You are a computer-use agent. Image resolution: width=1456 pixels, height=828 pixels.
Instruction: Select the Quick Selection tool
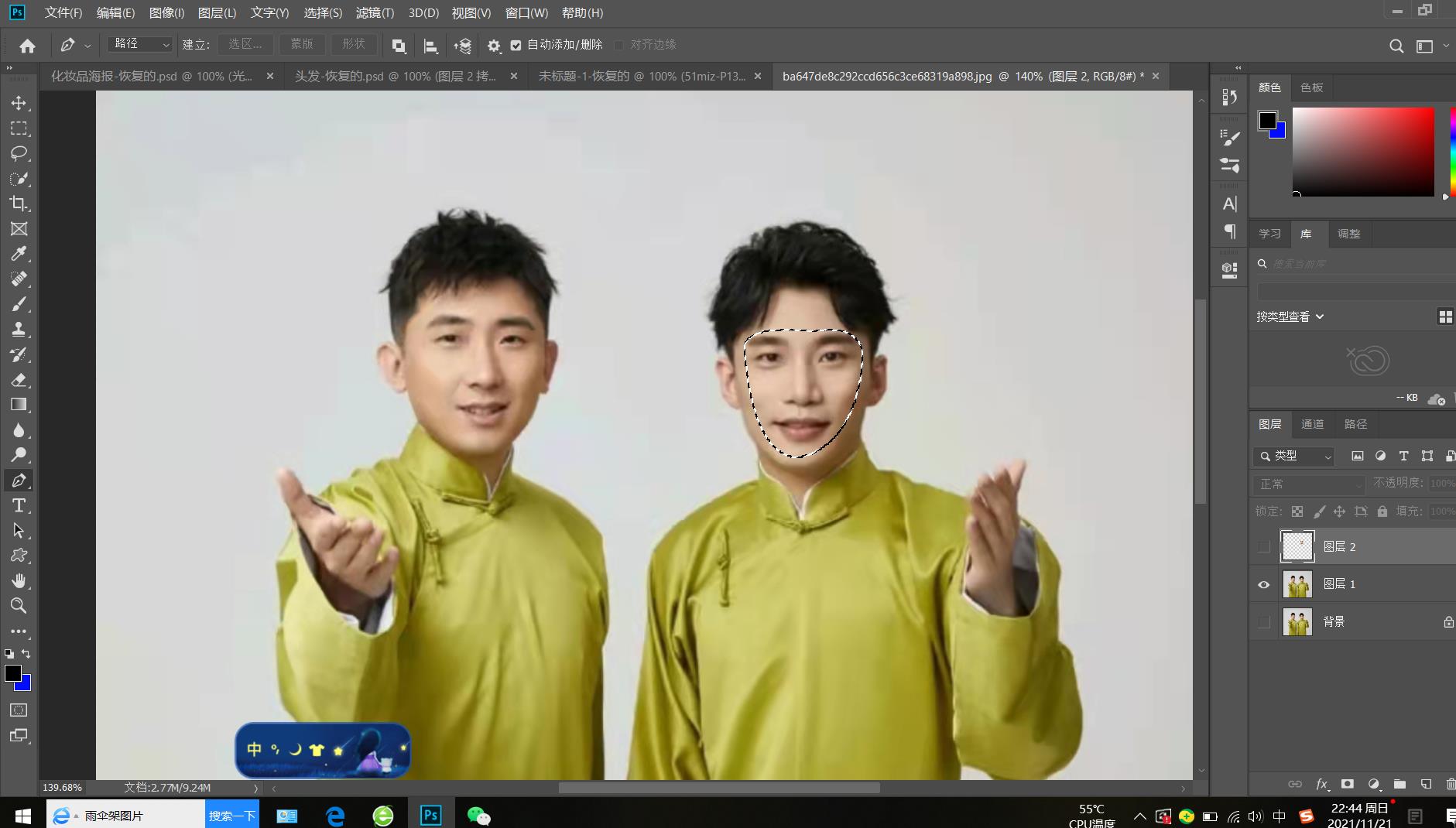[19, 179]
